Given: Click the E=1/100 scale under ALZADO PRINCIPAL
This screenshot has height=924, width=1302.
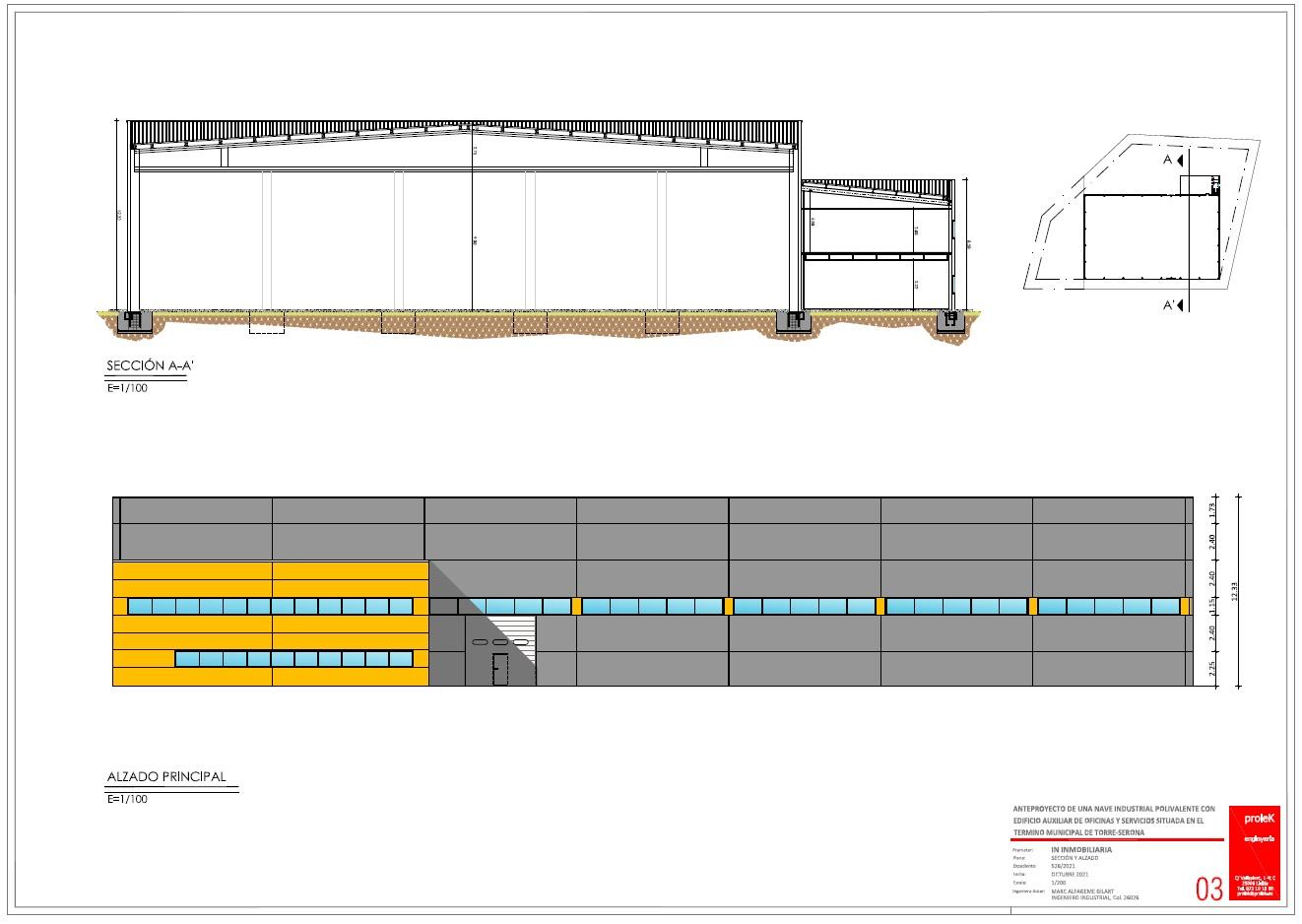Looking at the screenshot, I should 126,799.
